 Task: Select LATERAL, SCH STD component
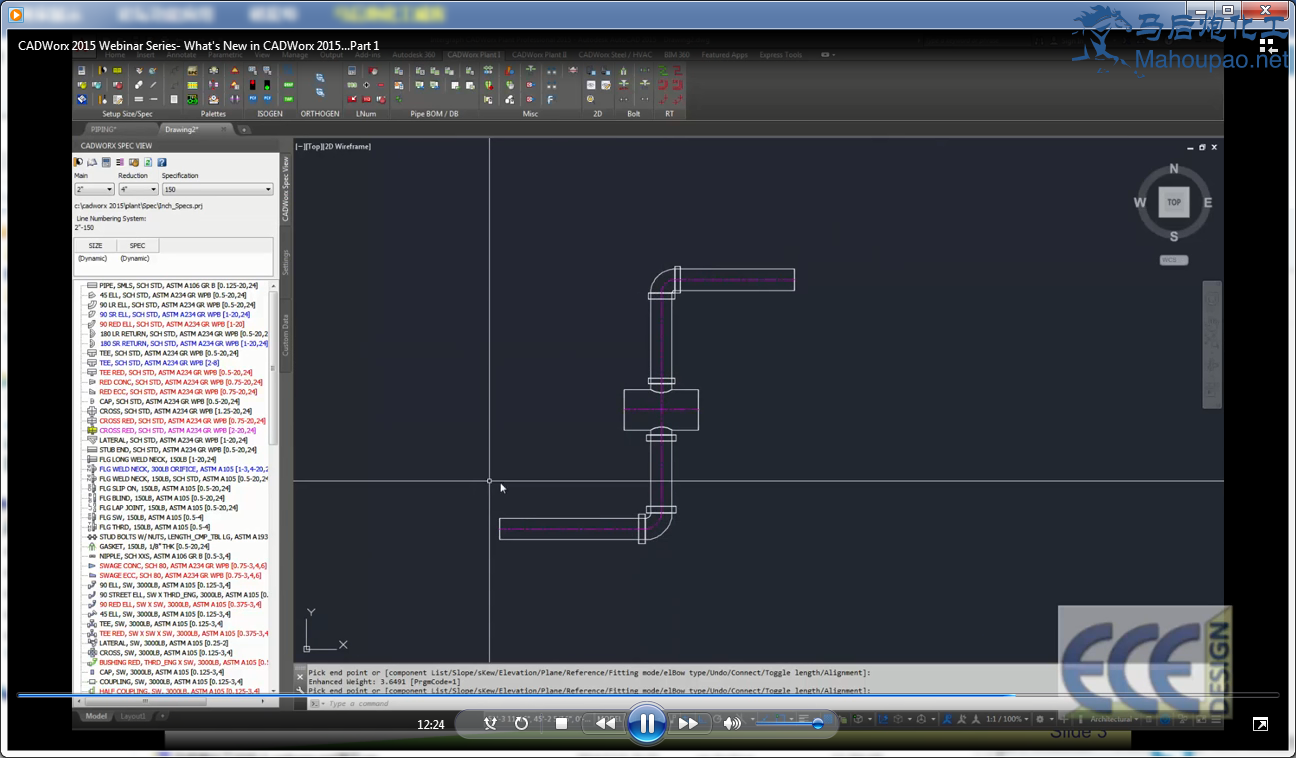pyautogui.click(x=167, y=440)
